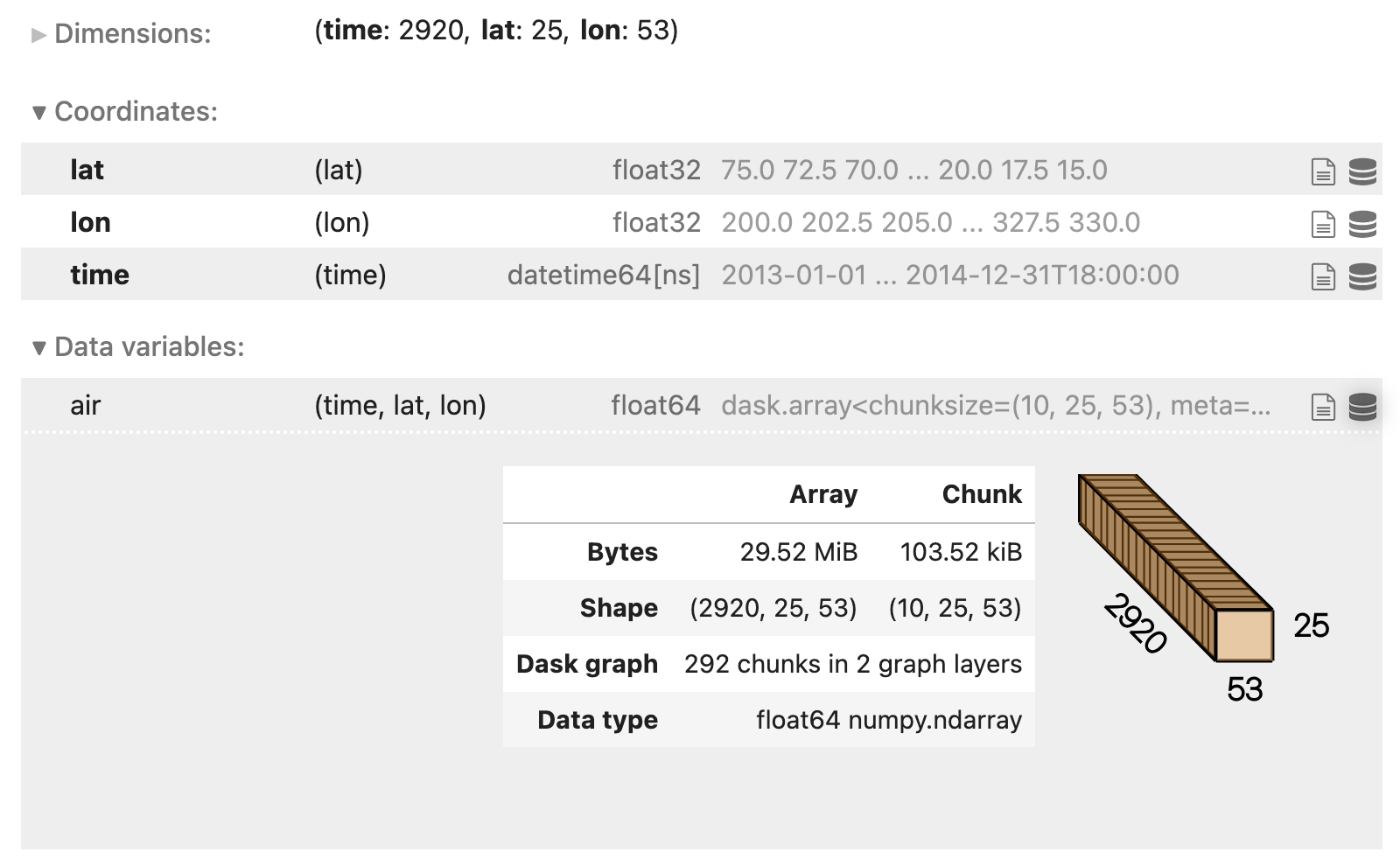Collapse data repr for air variable
The height and width of the screenshot is (866, 1400).
click(1362, 407)
